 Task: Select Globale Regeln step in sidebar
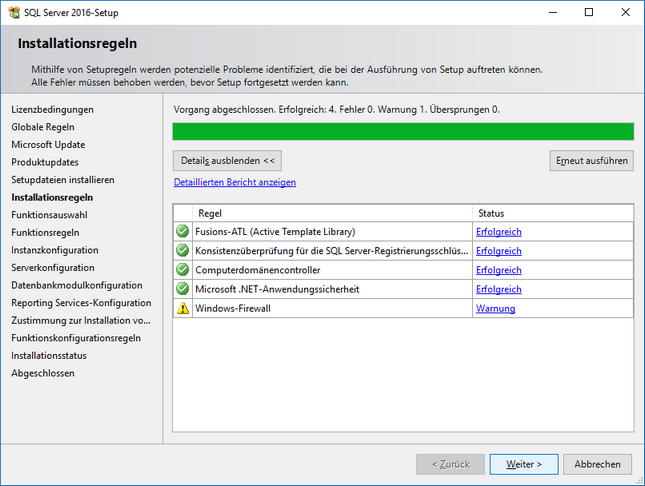pyautogui.click(x=43, y=127)
